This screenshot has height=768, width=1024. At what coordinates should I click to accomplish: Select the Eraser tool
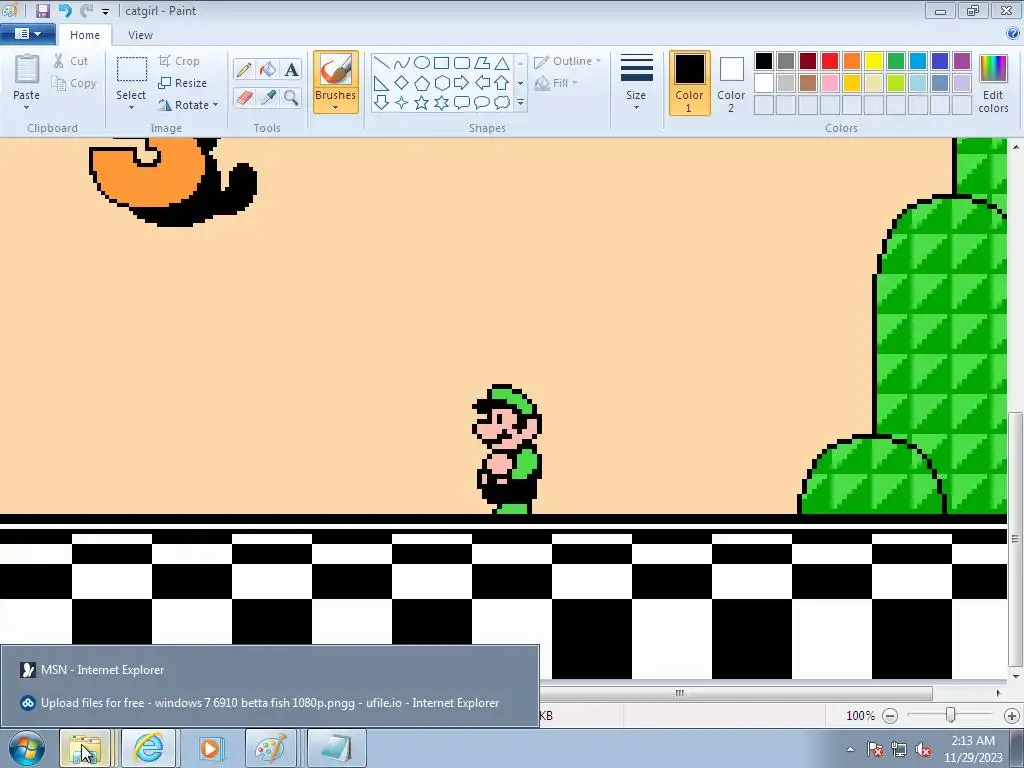coord(244,98)
